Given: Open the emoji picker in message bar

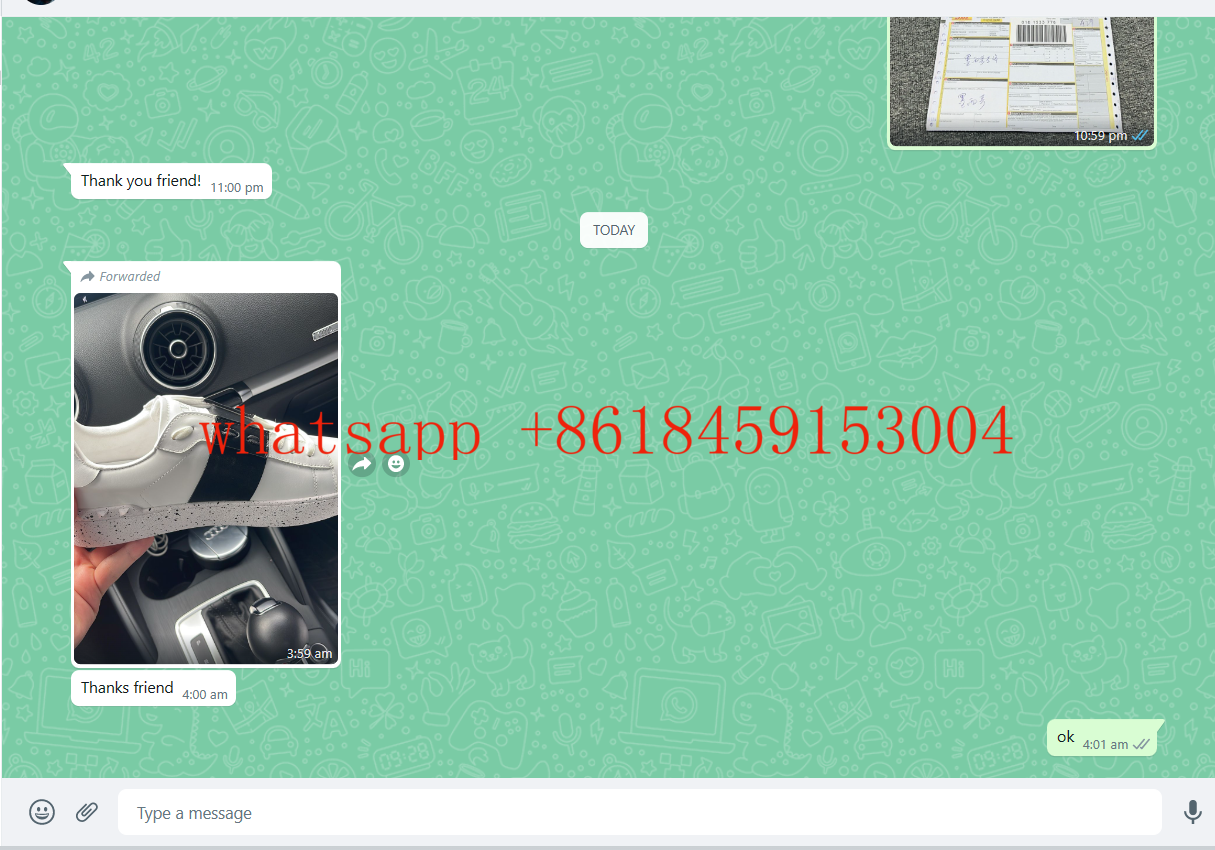Looking at the screenshot, I should pyautogui.click(x=42, y=812).
